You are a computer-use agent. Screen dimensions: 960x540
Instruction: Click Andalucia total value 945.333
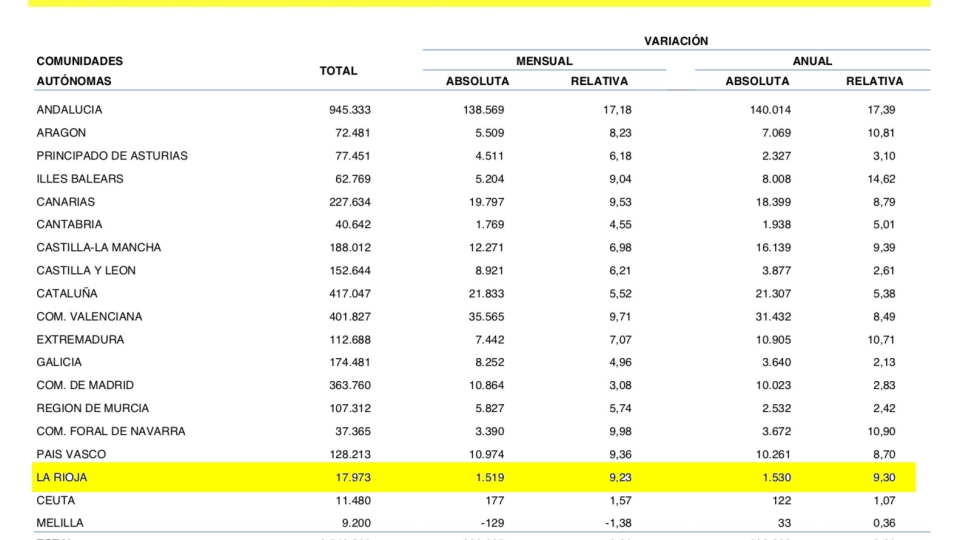point(350,110)
